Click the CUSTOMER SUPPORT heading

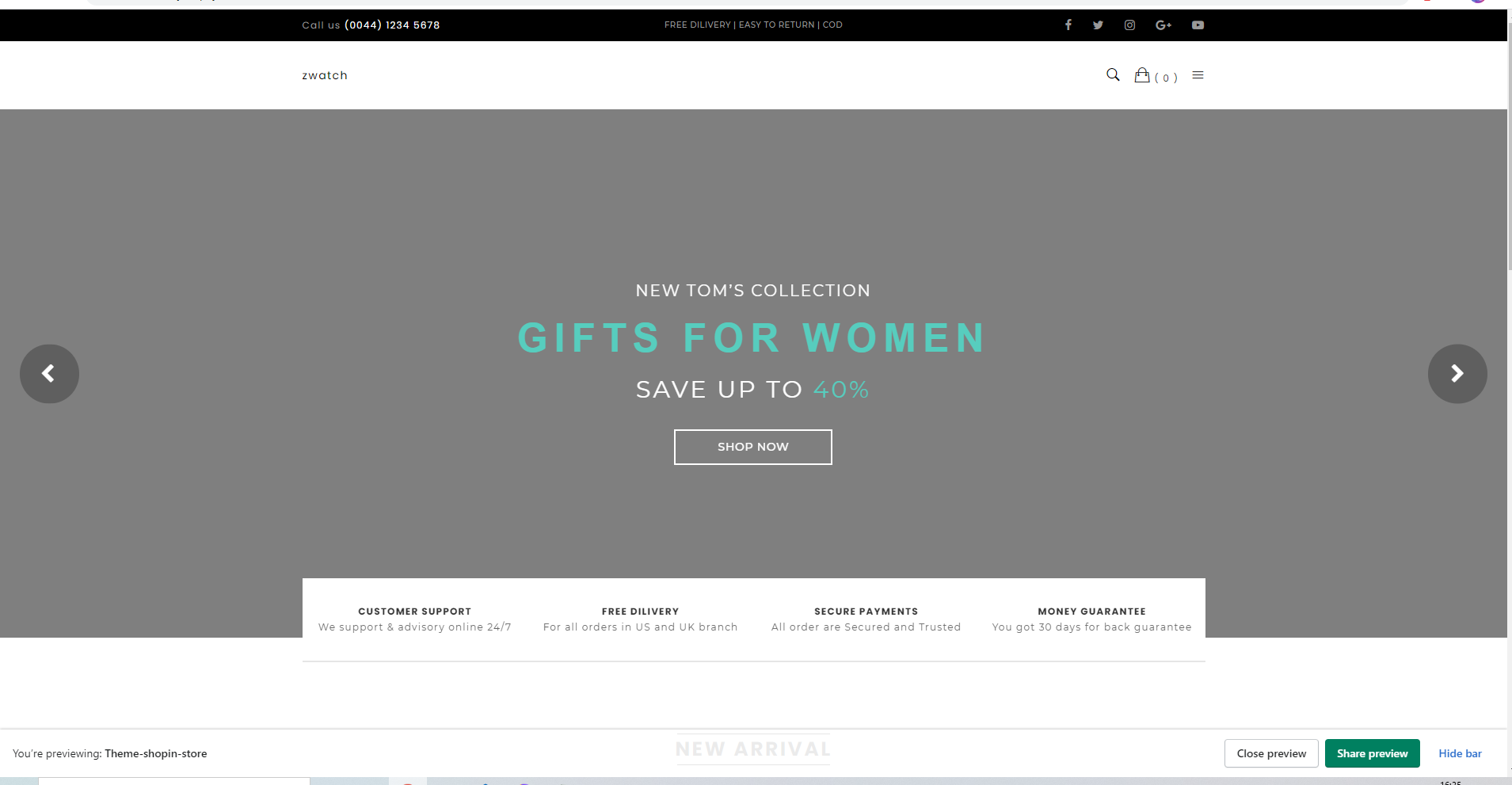point(415,612)
